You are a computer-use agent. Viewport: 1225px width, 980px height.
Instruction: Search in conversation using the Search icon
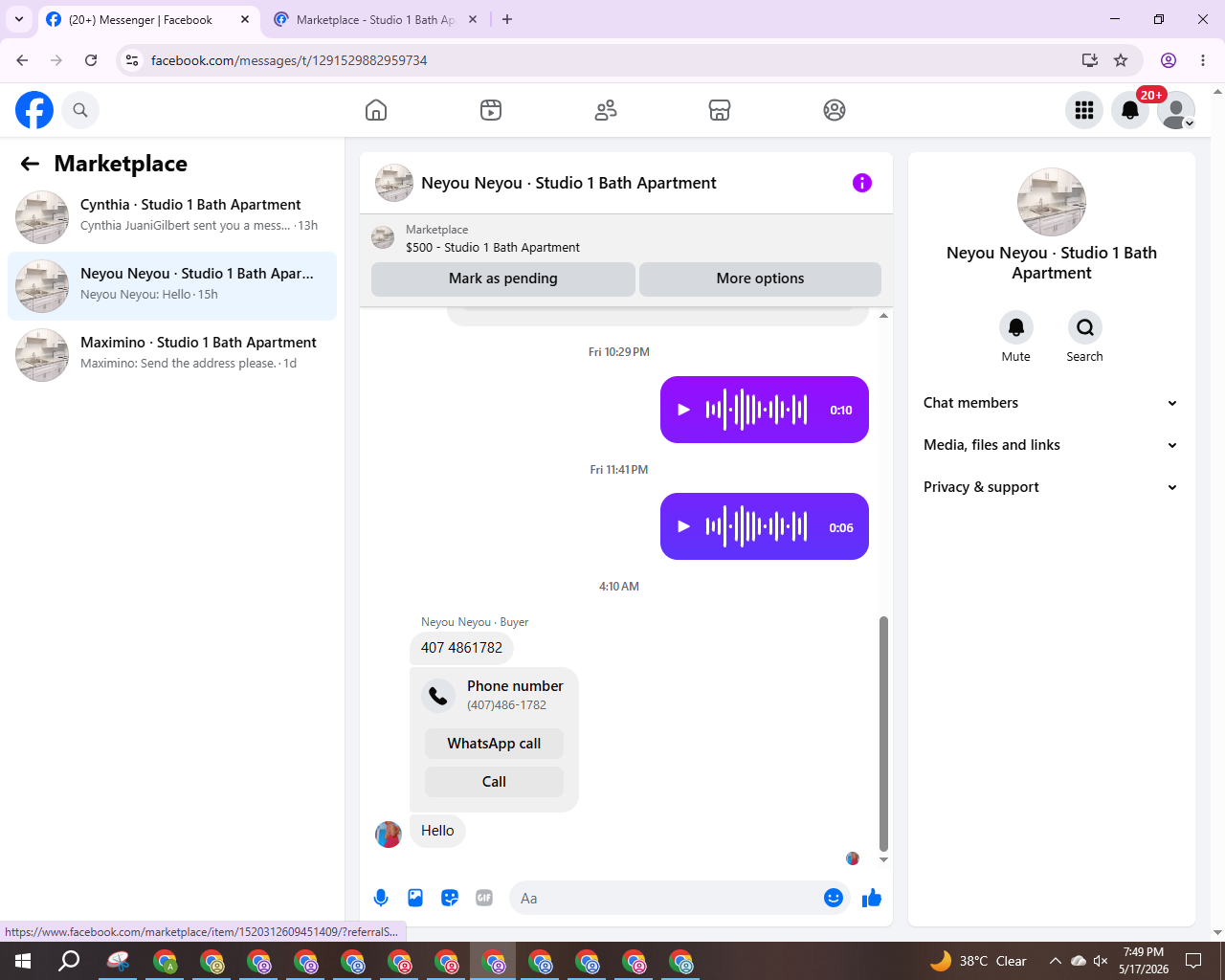click(x=1085, y=327)
